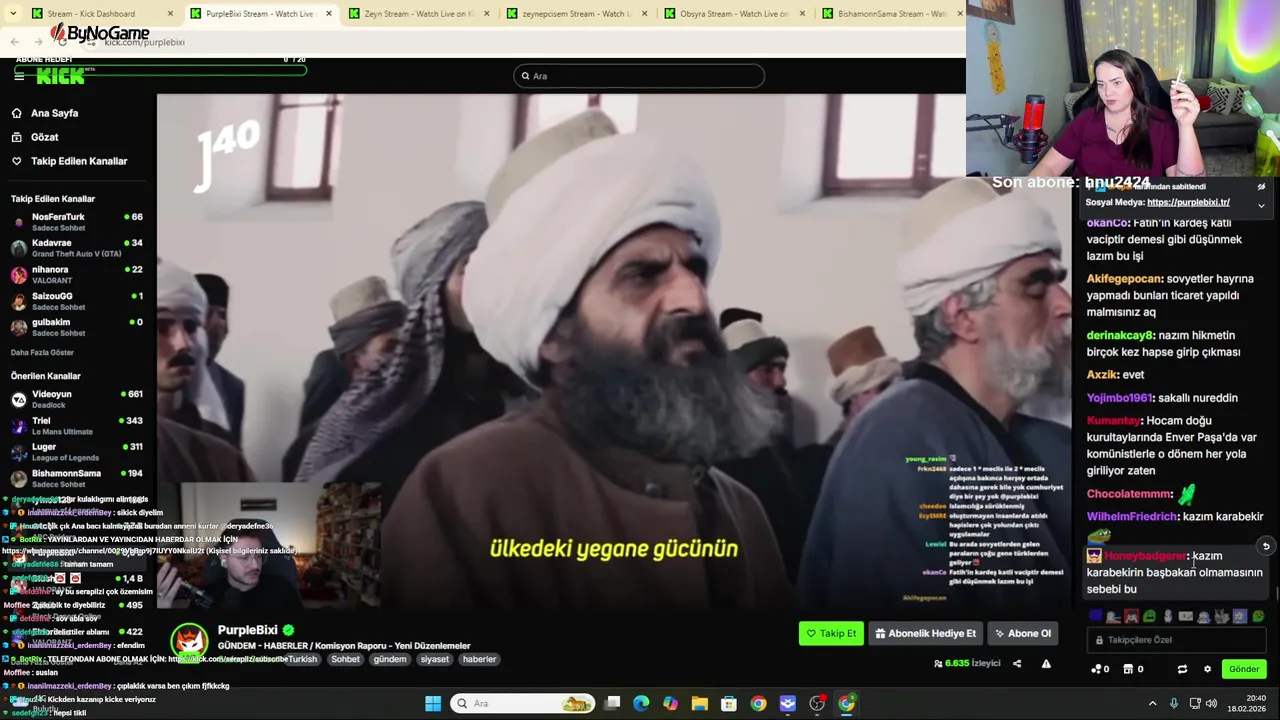This screenshot has height=720, width=1280.
Task: Expand the pinned message chevron
Action: click(x=1261, y=205)
